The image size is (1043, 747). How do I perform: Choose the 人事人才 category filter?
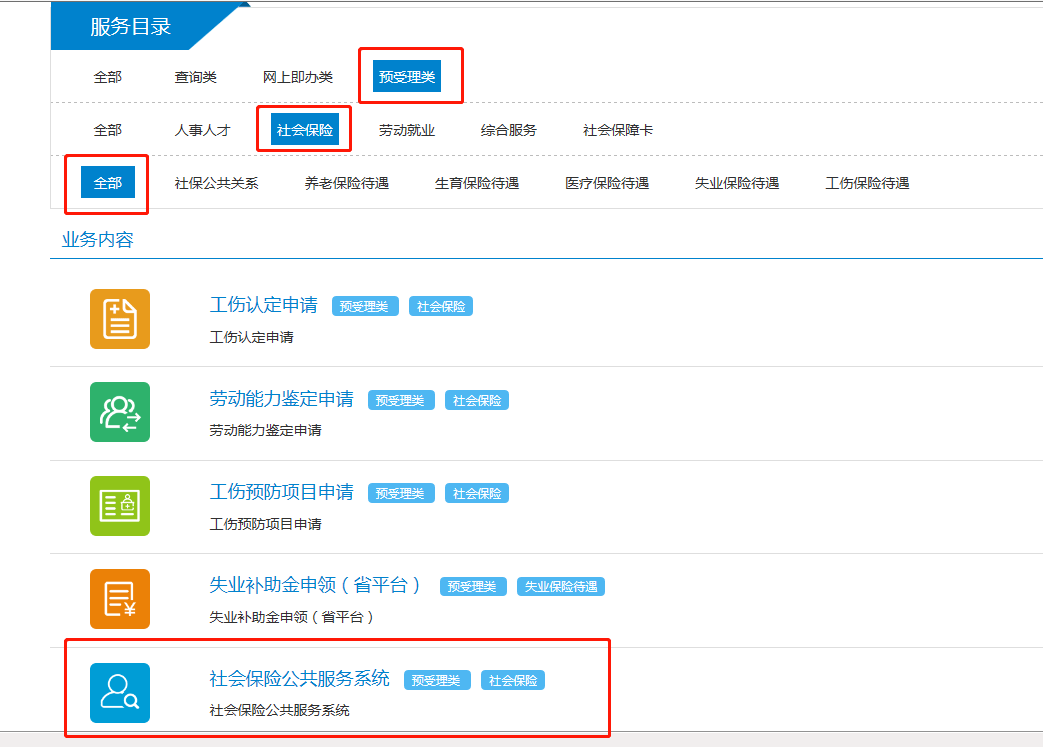click(202, 130)
